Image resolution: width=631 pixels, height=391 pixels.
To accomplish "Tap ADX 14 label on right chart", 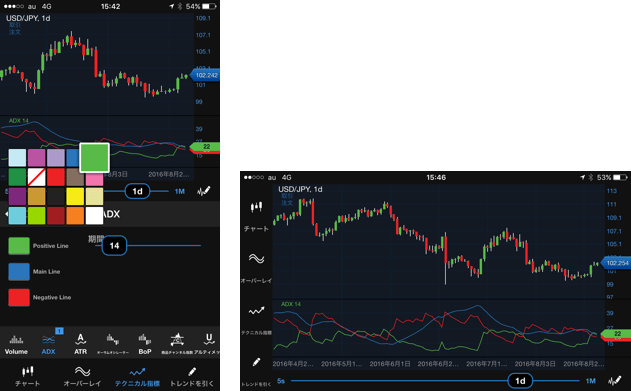I will point(291,304).
